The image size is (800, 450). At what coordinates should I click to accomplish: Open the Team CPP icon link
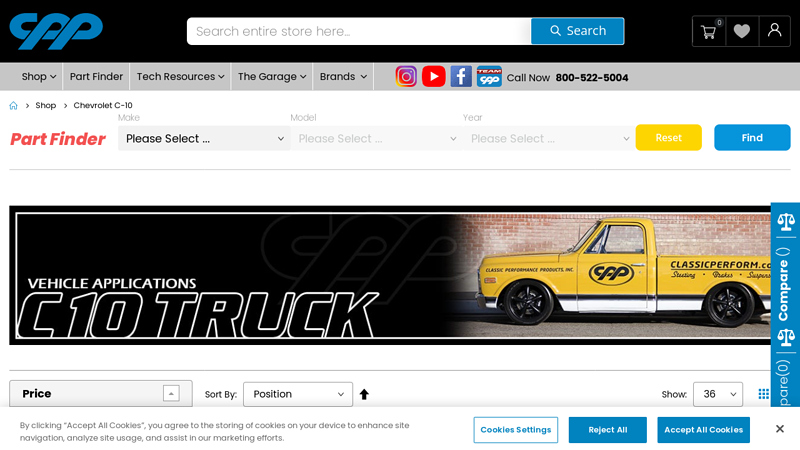coord(489,77)
